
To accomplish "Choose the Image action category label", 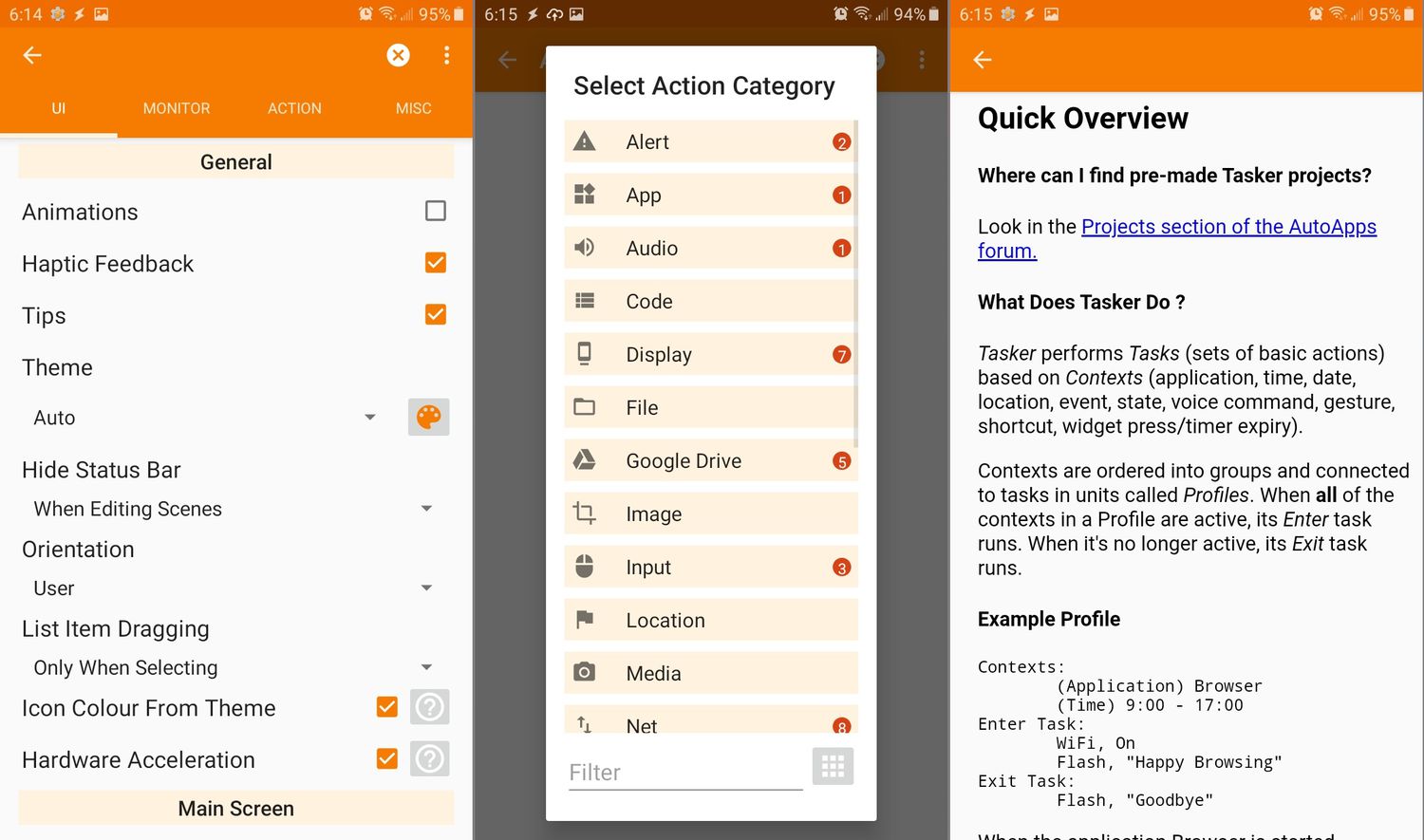I will click(x=654, y=513).
